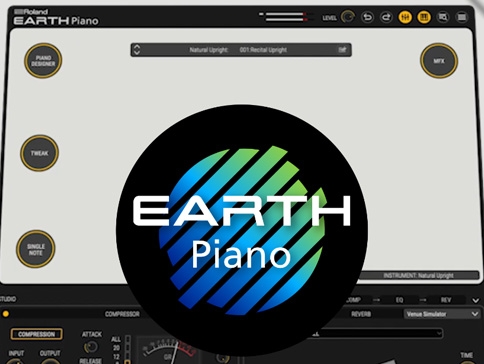Adjust the compressor ATTACK knob
This screenshot has width=484, height=364.
click(91, 347)
